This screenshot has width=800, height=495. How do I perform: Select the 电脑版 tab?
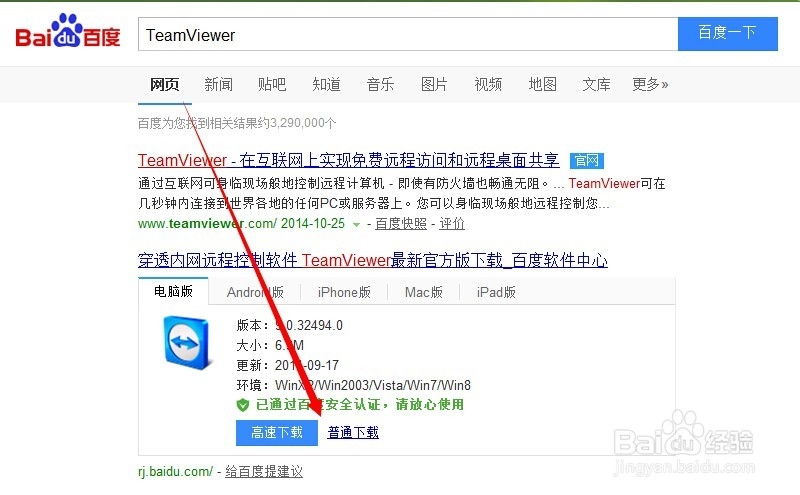tap(173, 291)
